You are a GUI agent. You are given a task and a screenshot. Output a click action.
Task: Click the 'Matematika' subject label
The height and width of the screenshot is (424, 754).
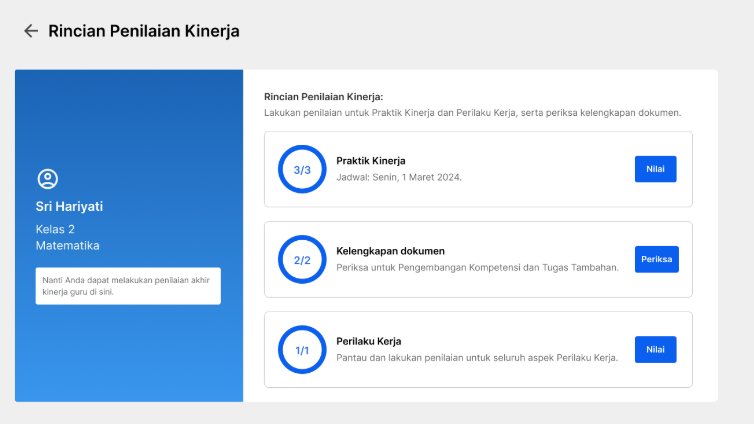[x=68, y=246]
